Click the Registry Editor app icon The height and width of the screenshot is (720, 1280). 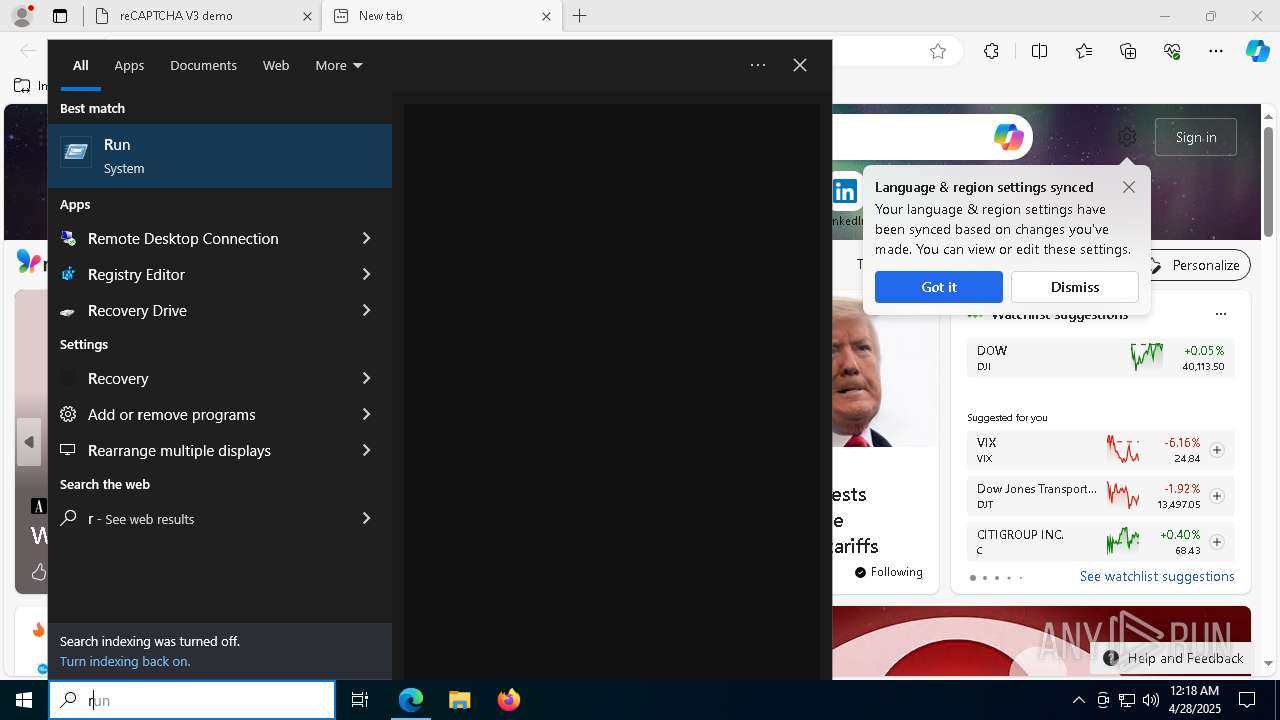click(68, 274)
